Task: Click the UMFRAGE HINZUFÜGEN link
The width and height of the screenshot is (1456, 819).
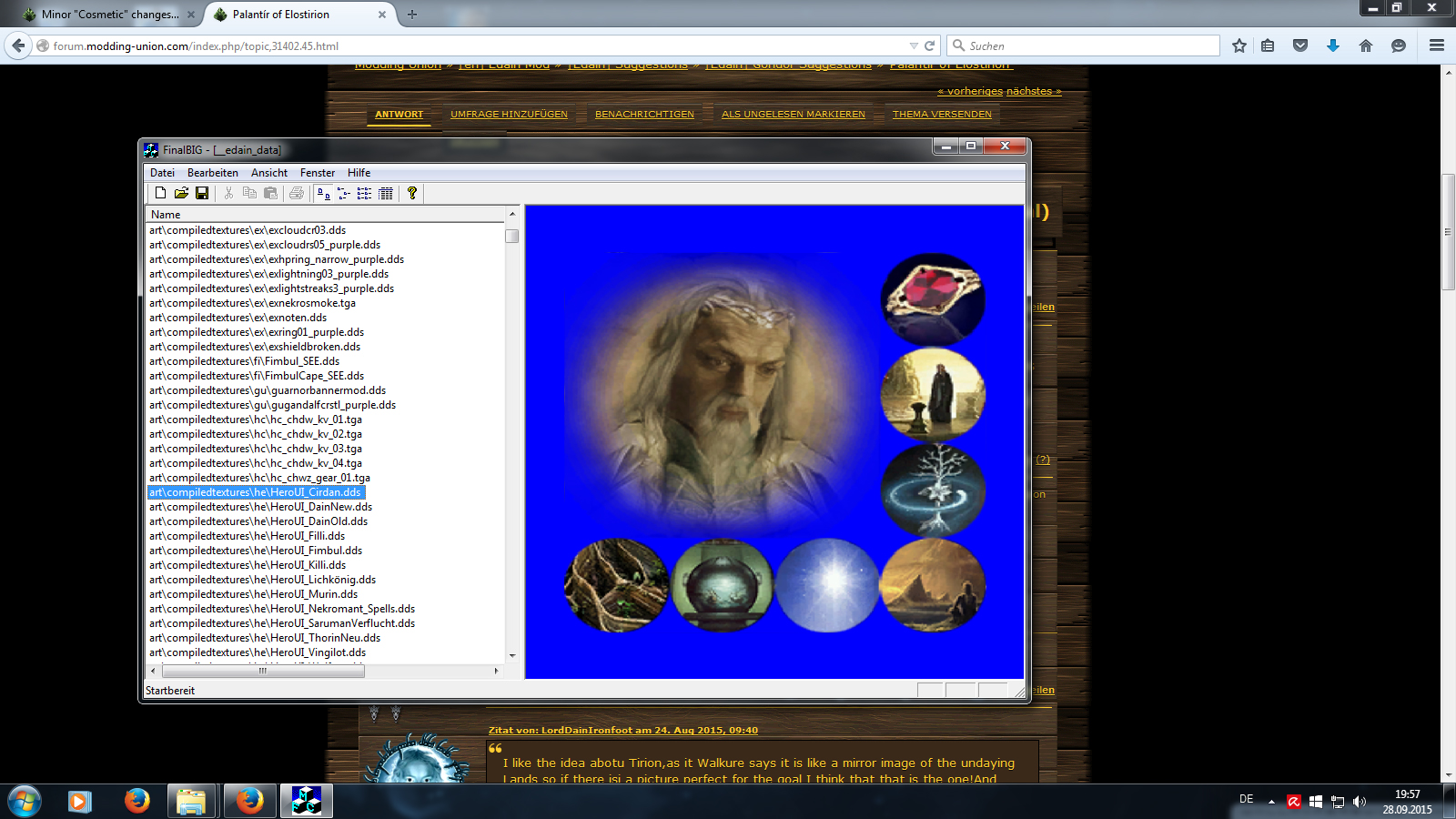Action: coord(509,115)
